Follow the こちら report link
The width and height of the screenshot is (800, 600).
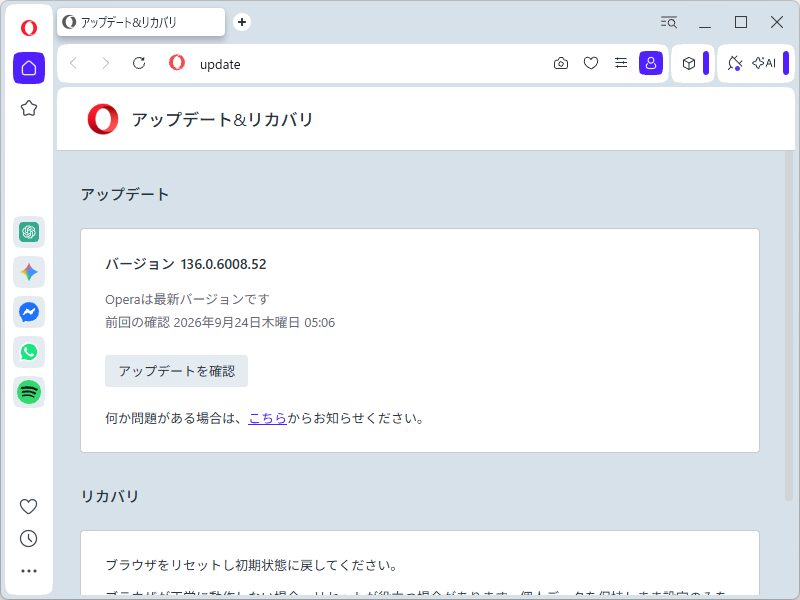coord(267,418)
